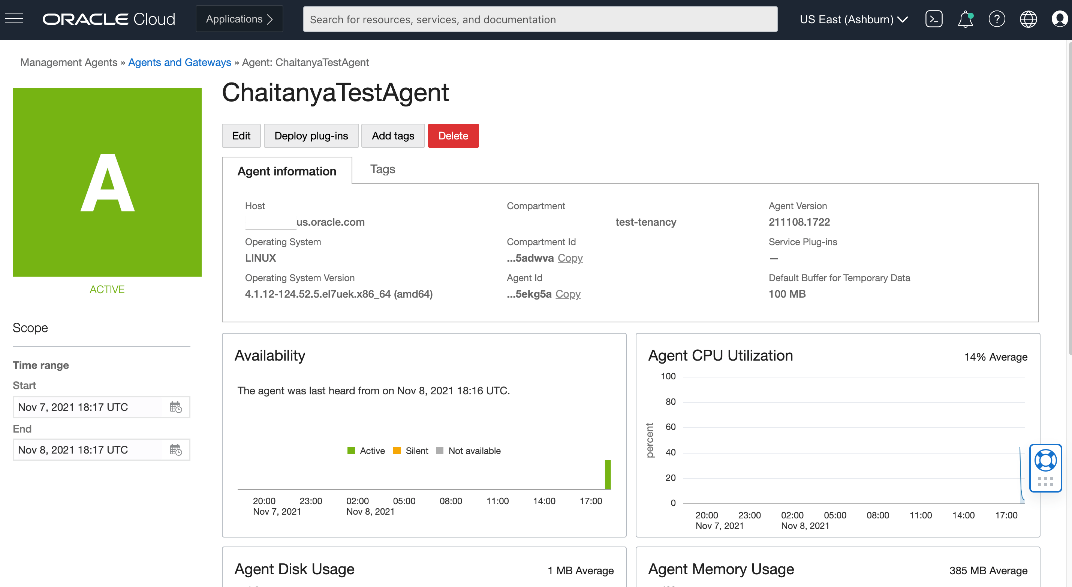This screenshot has height=587, width=1072.
Task: Click the test-tenancy compartment value
Action: (x=646, y=222)
